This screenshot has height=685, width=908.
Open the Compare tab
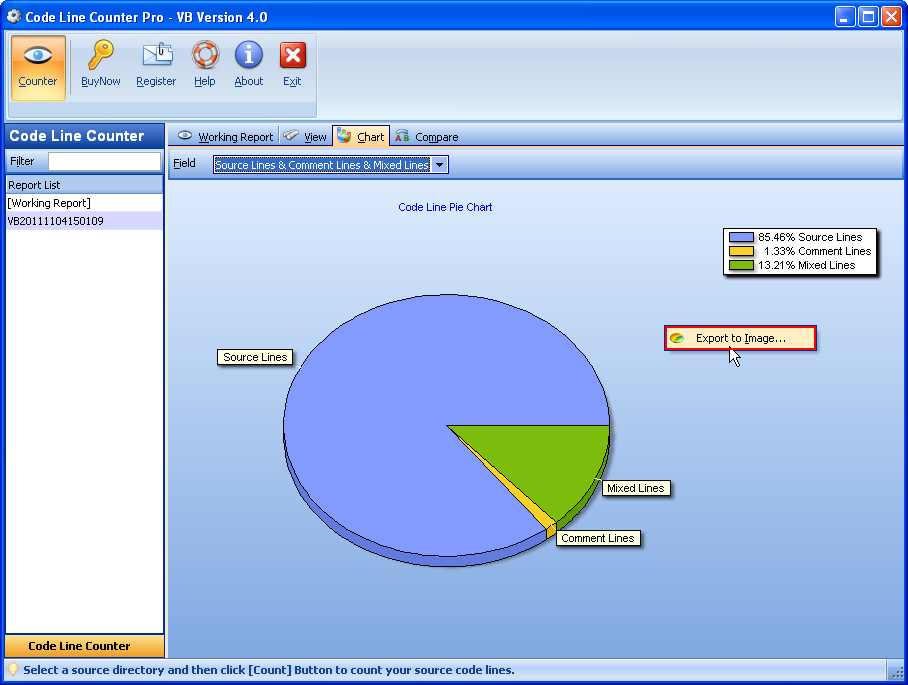[427, 137]
